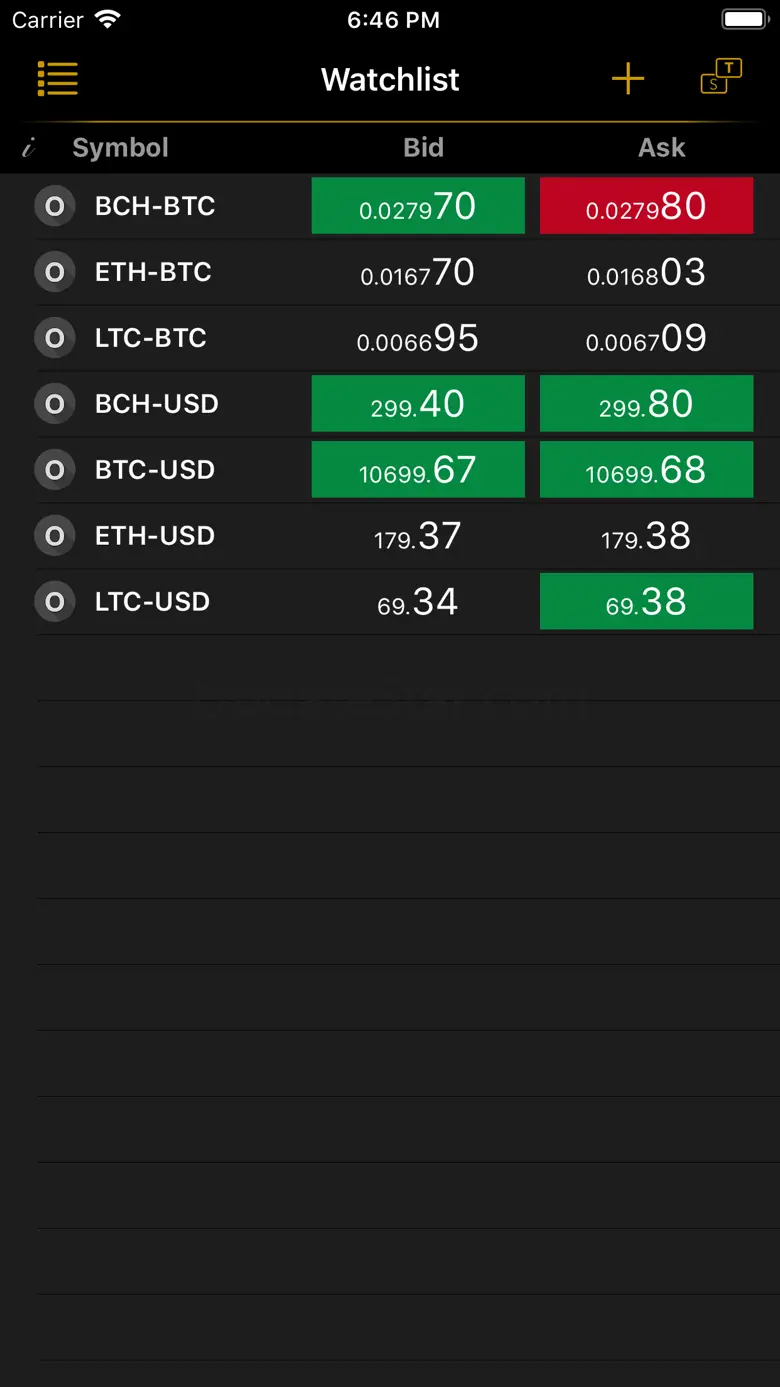
Task: Tap the O circle beside BCH-BTC
Action: [55, 206]
